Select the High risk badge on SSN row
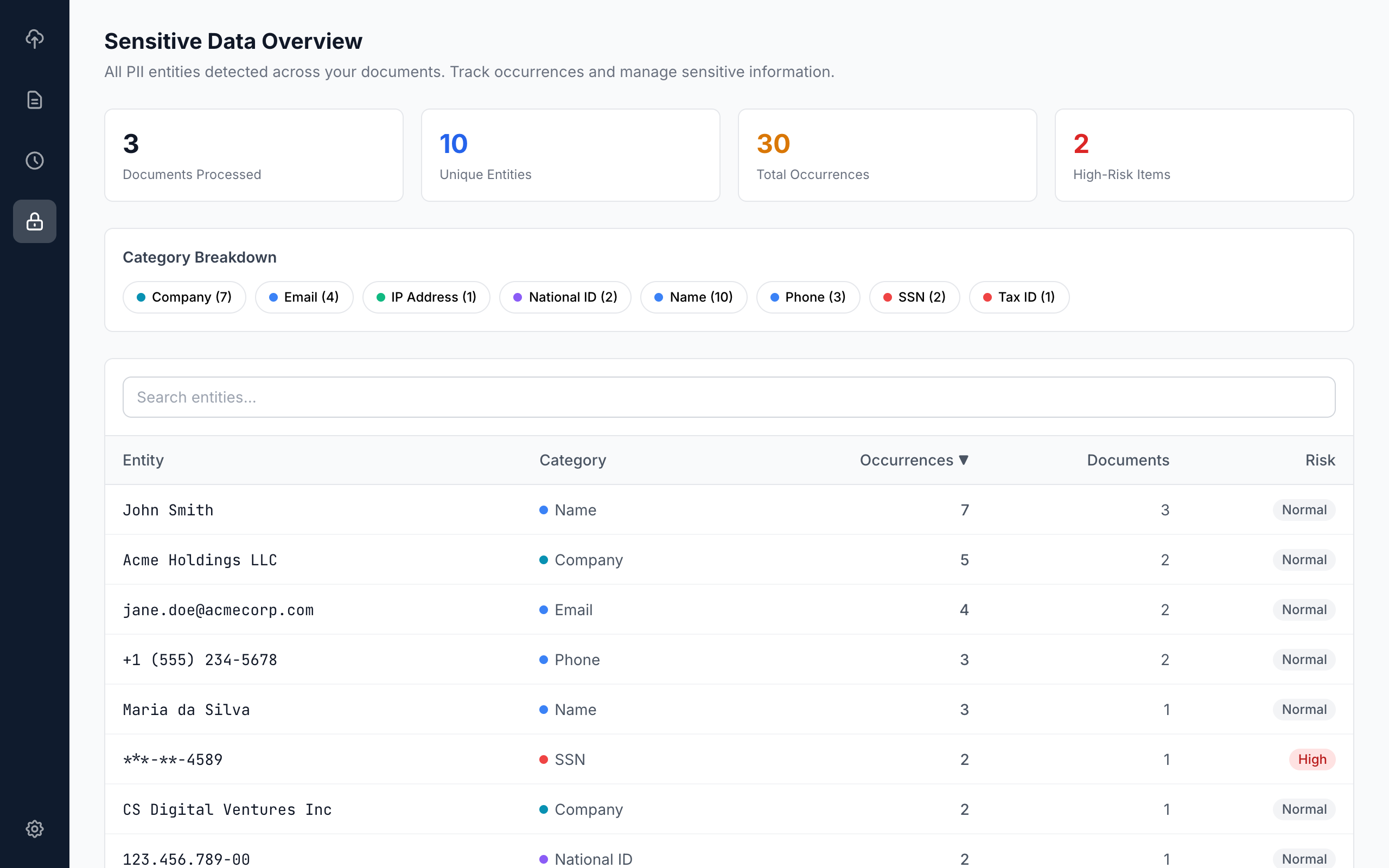This screenshot has width=1389, height=868. click(1312, 759)
